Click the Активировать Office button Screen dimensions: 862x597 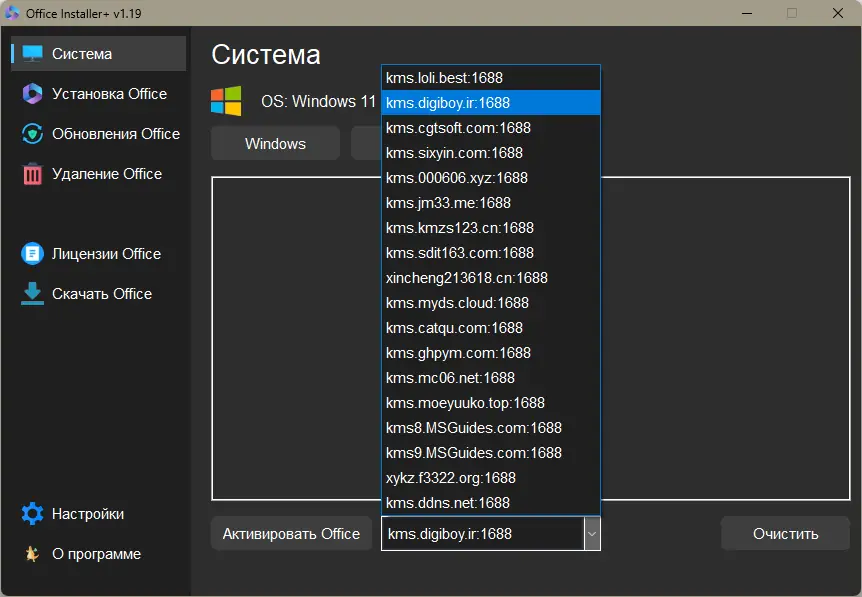tap(291, 533)
